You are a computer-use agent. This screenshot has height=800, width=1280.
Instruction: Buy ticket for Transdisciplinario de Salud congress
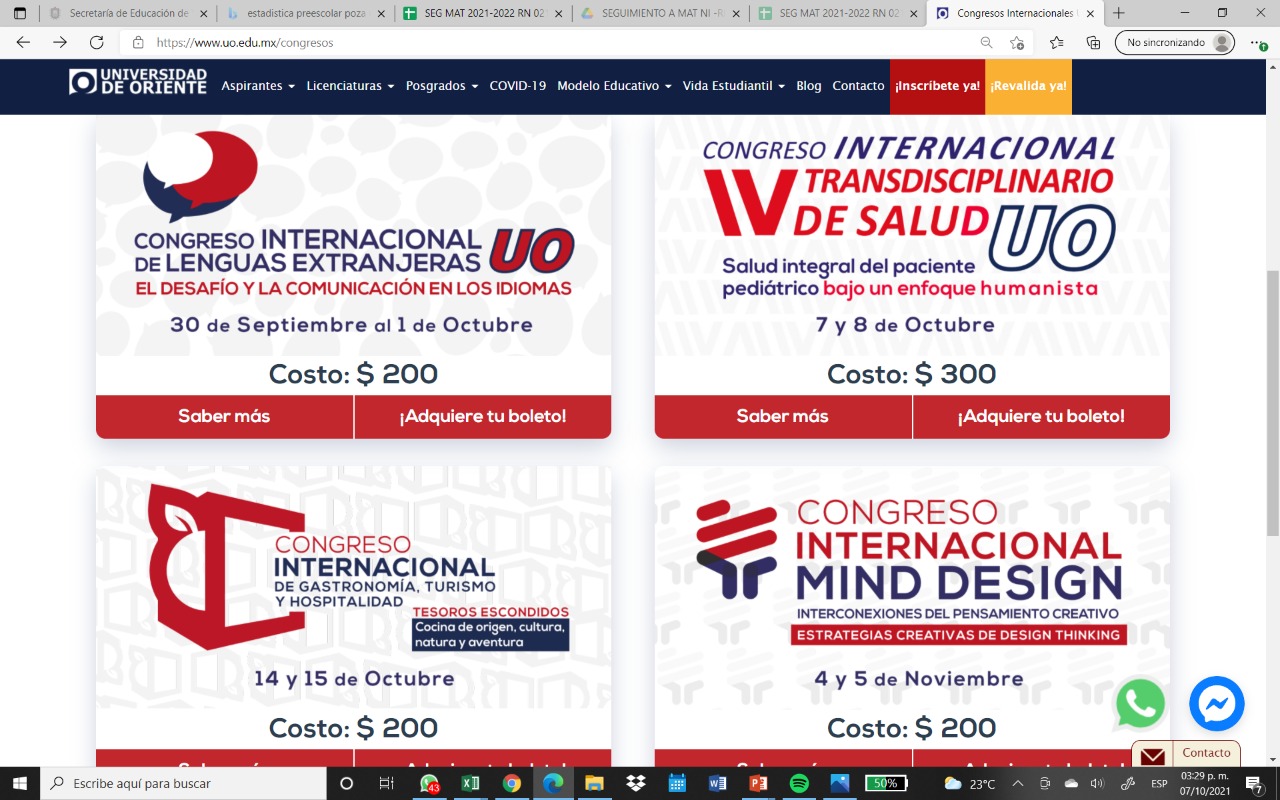pyautogui.click(x=1041, y=416)
